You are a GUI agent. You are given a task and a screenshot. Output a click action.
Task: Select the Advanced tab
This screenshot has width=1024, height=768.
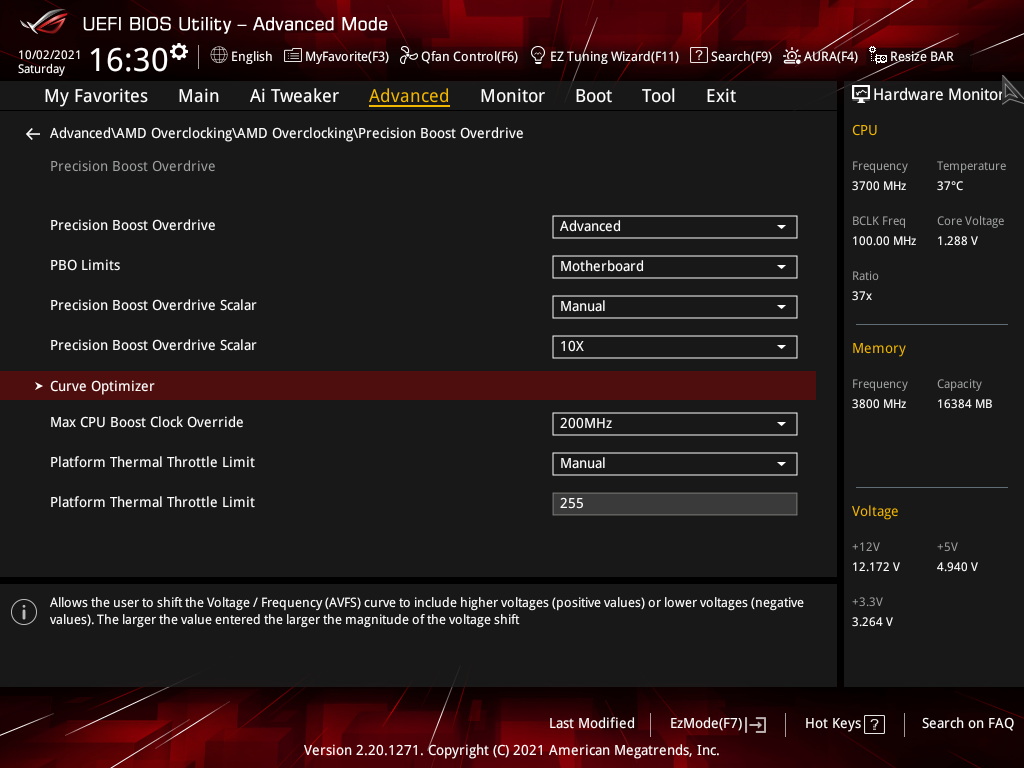409,96
